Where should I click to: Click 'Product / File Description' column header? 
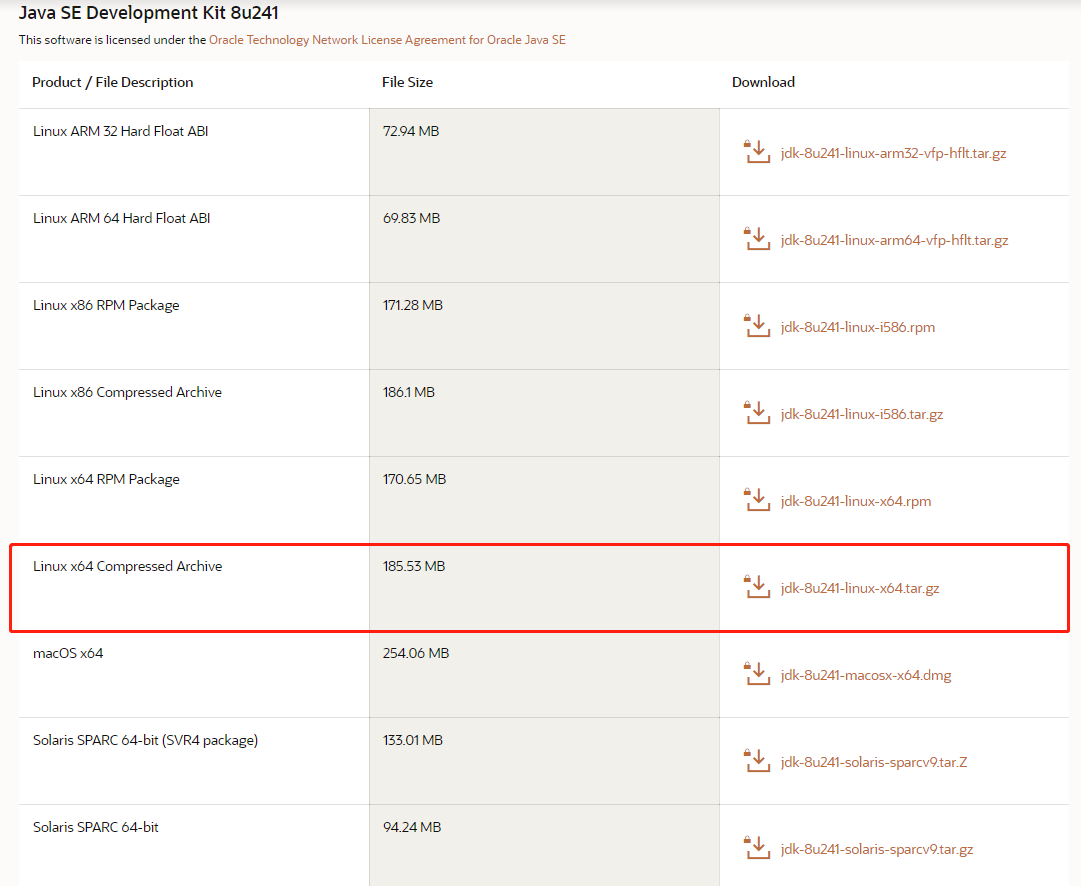(112, 82)
